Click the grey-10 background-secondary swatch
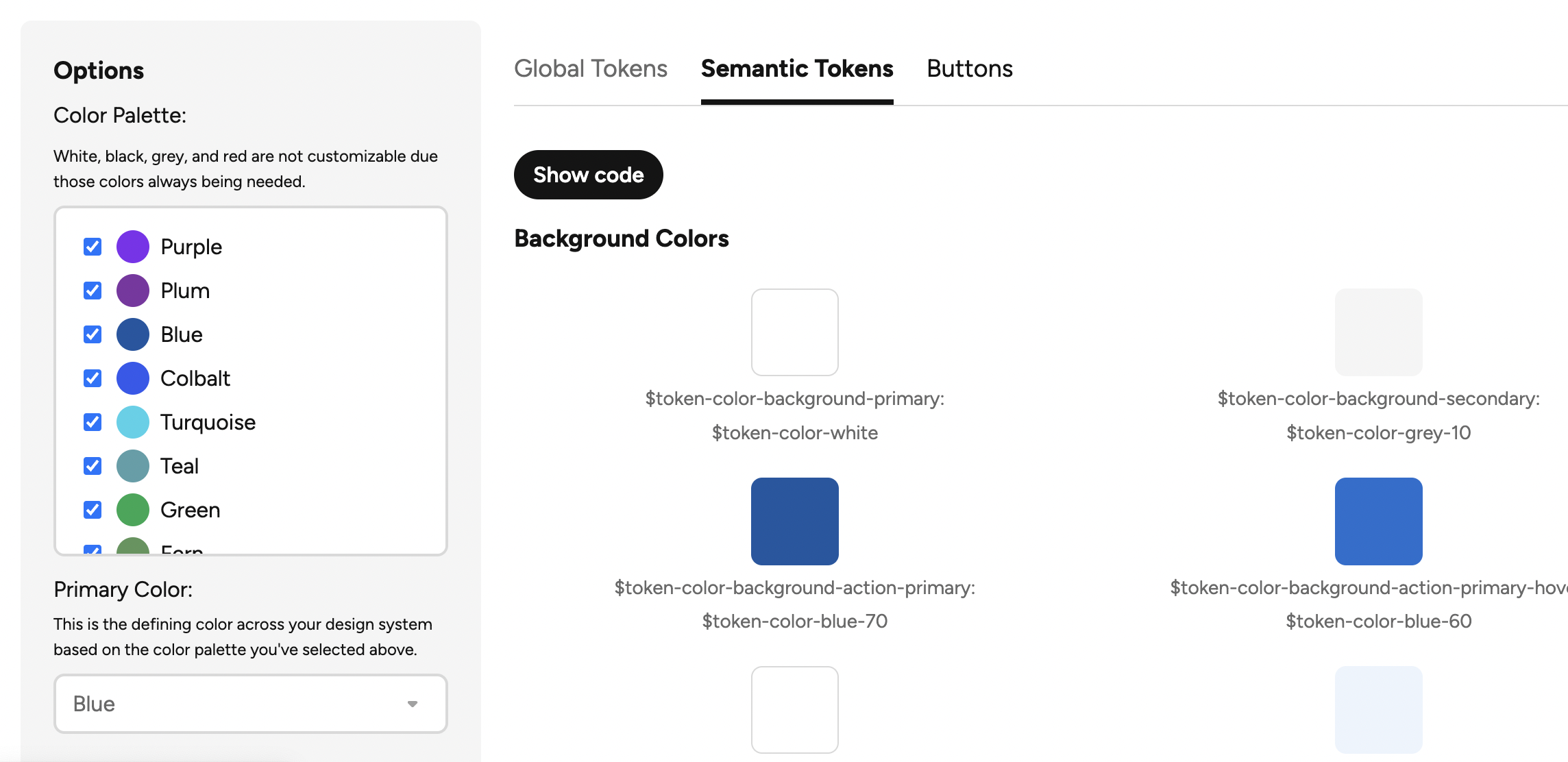Screen dimensions: 1568x762 (1379, 332)
